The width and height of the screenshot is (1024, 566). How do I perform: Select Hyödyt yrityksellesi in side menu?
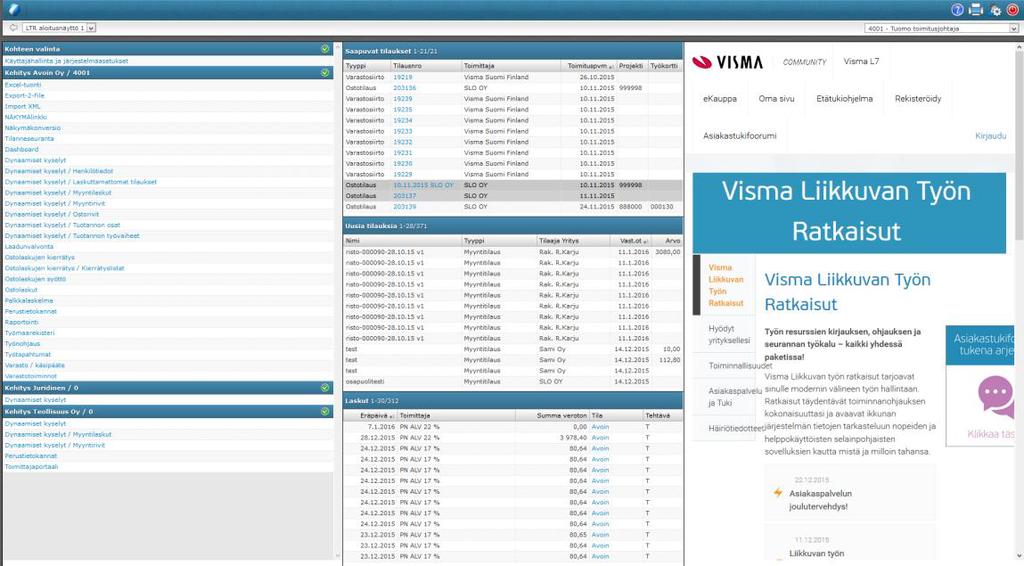(x=729, y=334)
